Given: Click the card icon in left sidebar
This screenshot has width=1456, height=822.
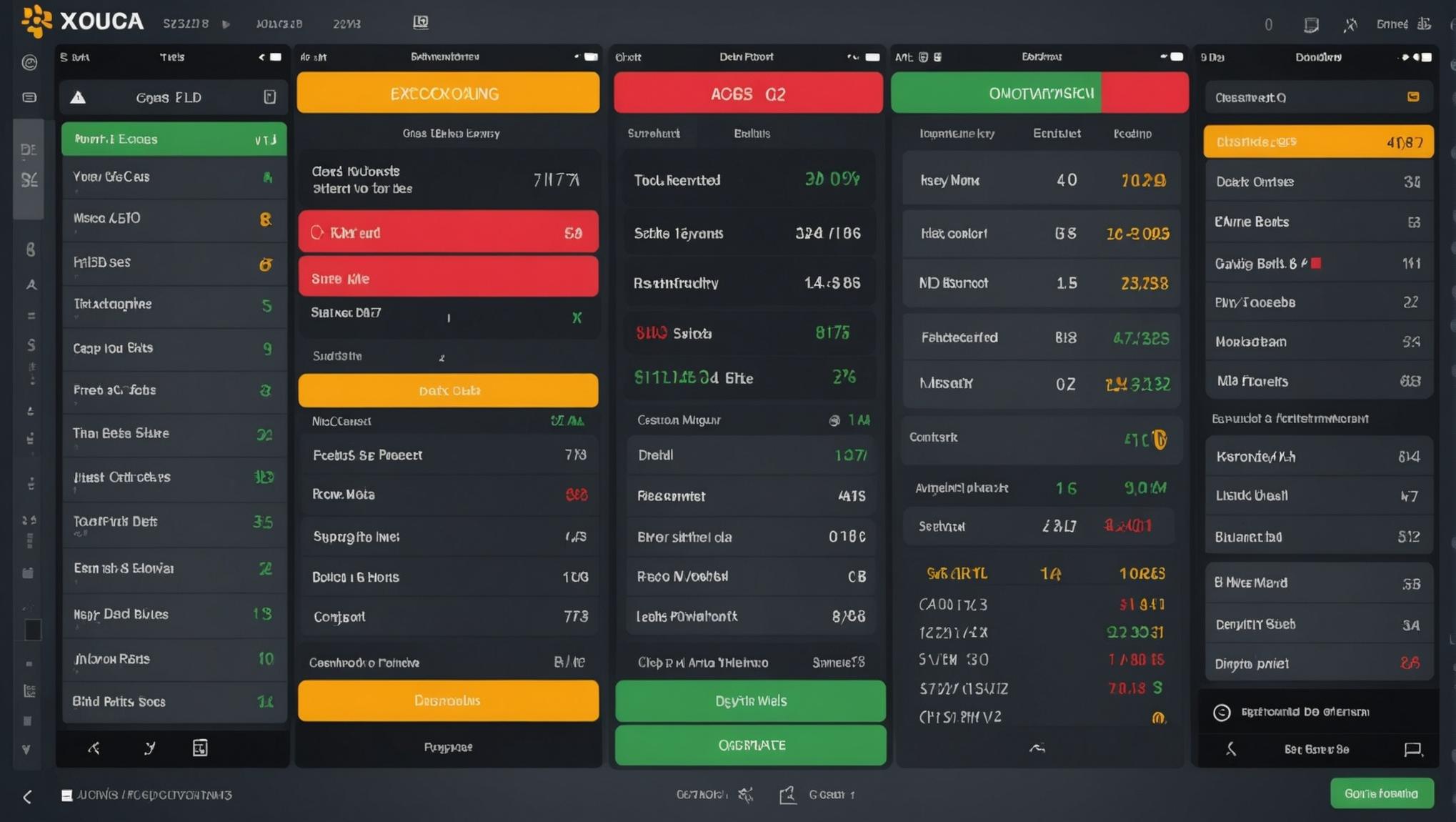Looking at the screenshot, I should 29,97.
